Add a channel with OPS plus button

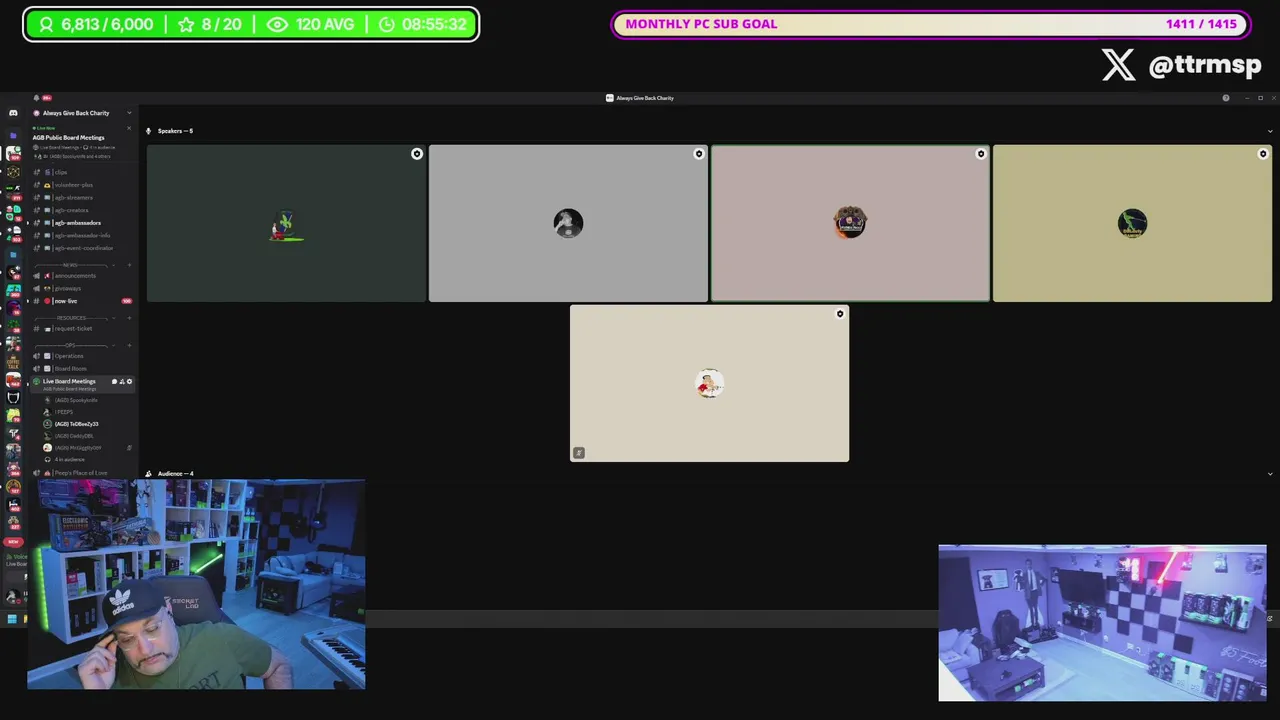[x=129, y=345]
